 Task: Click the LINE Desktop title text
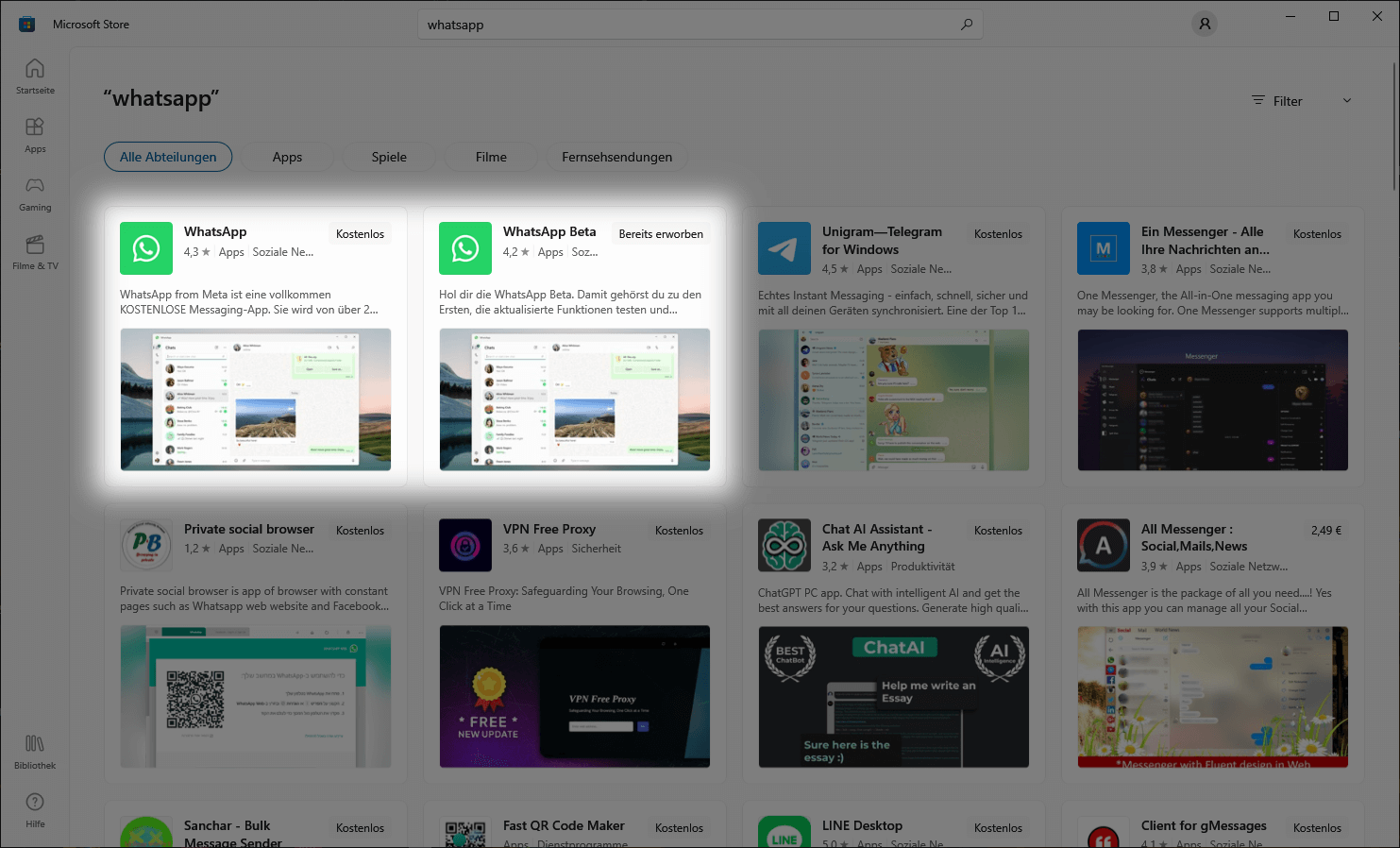(x=862, y=825)
